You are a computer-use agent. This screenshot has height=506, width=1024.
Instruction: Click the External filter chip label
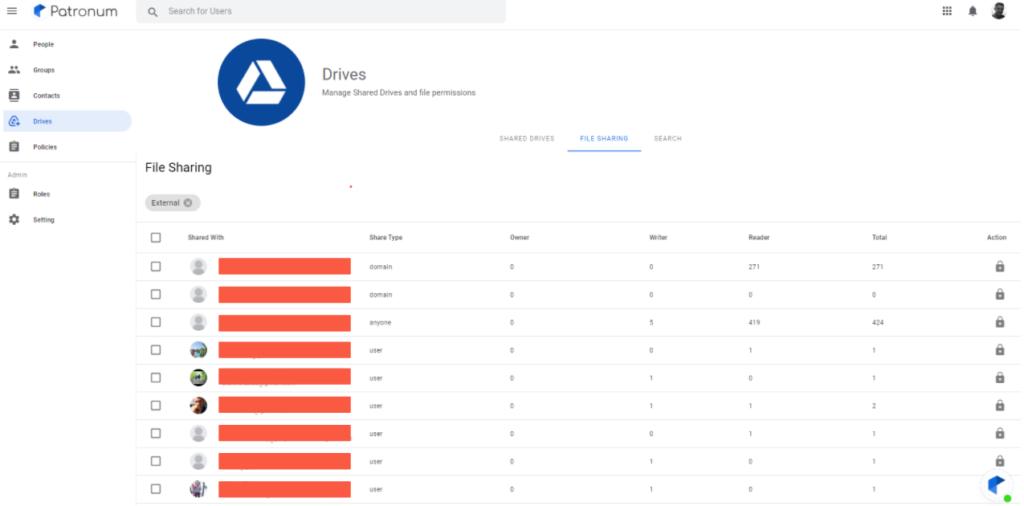pyautogui.click(x=165, y=203)
